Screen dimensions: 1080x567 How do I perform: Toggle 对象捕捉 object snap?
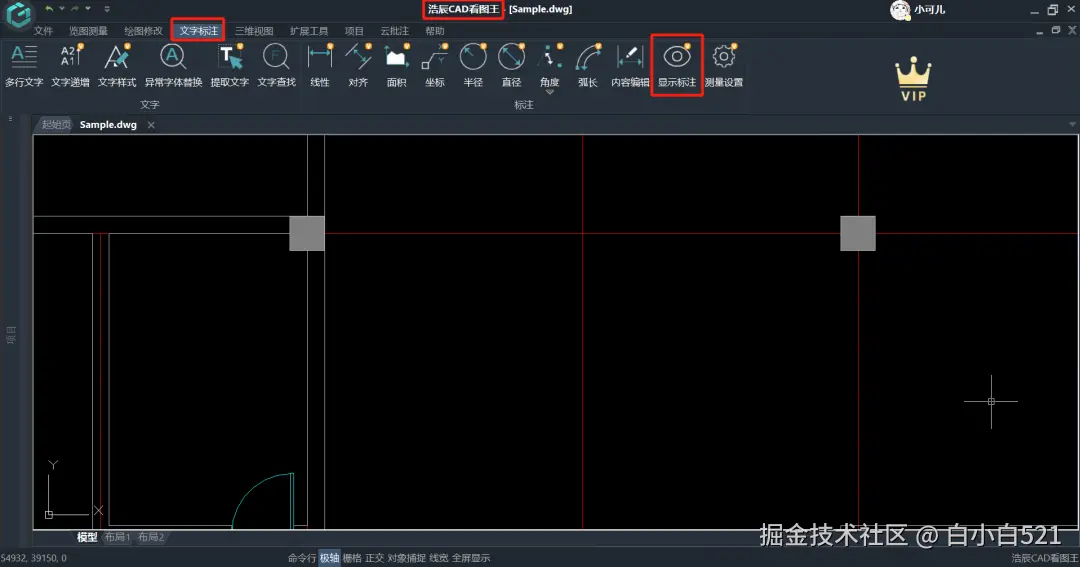pyautogui.click(x=406, y=558)
